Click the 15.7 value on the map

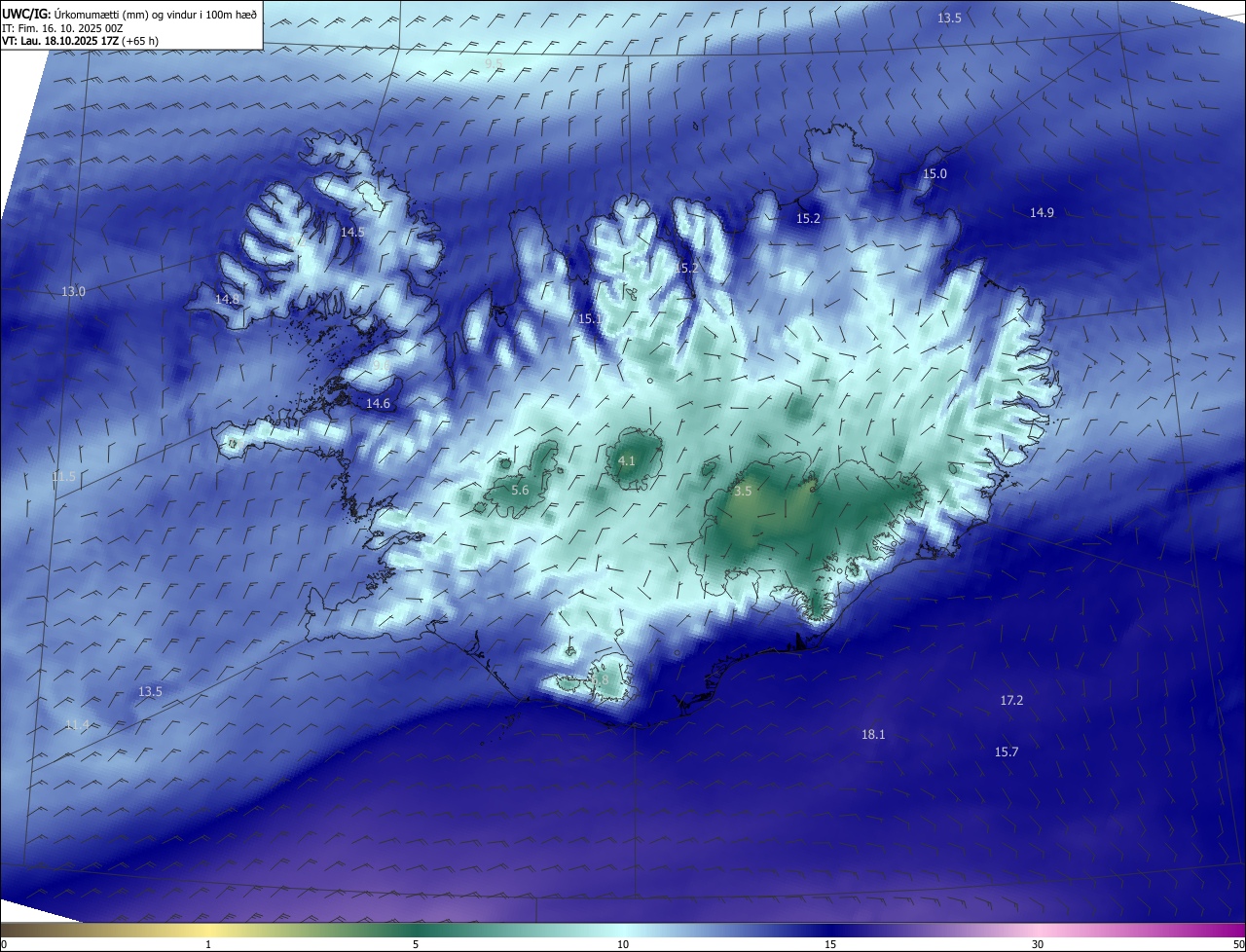[1007, 751]
